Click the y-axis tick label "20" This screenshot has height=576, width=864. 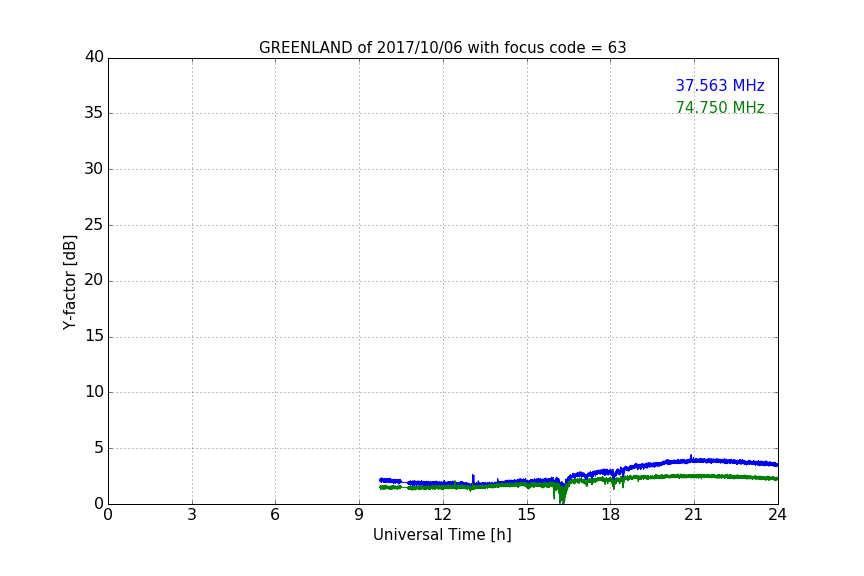94,280
